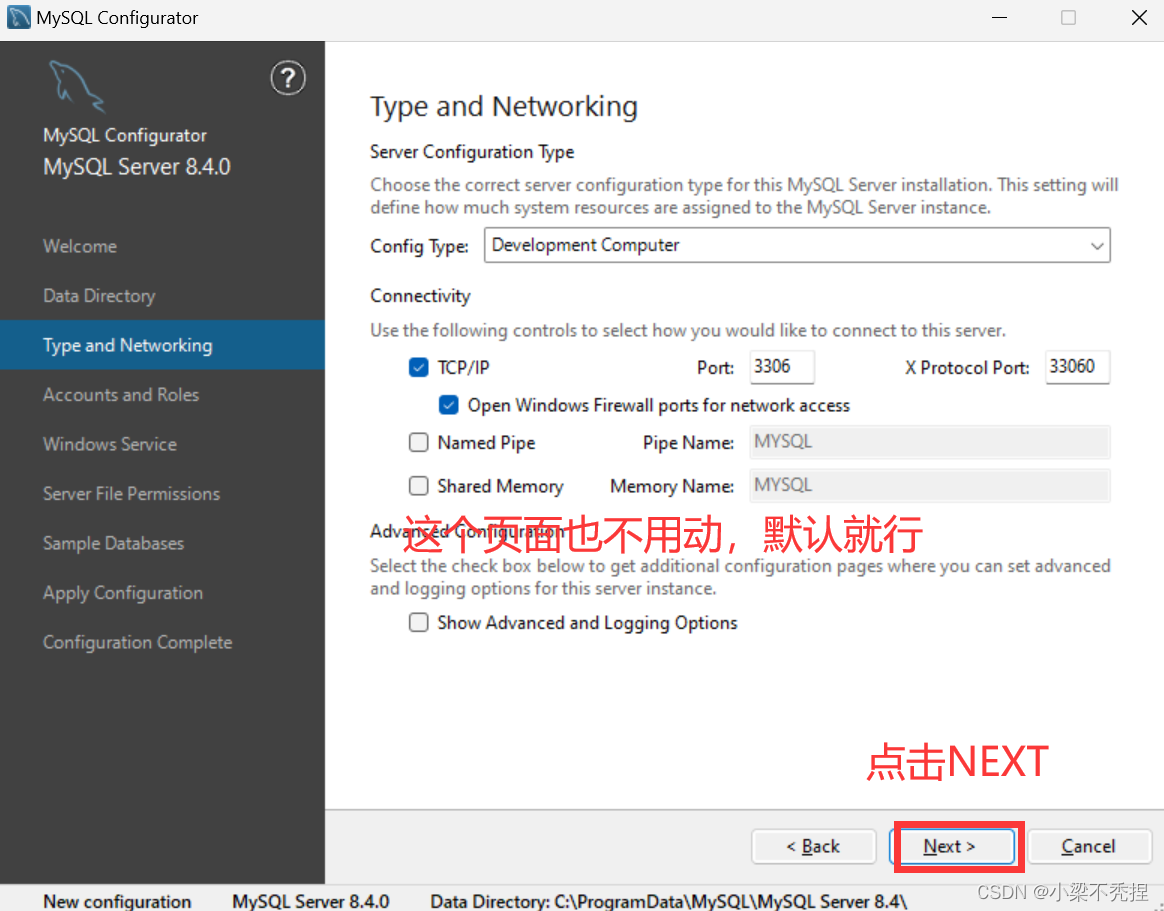Open the Config Type dropdown

point(797,245)
